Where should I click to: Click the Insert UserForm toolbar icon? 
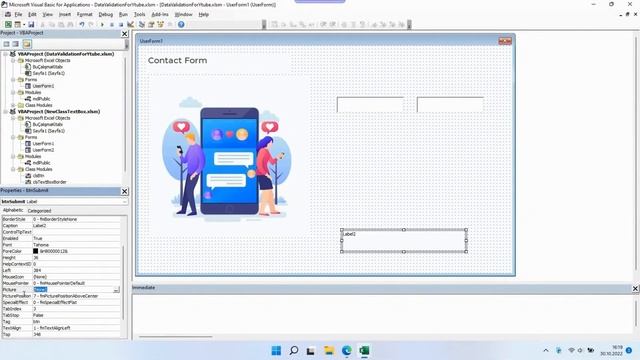[18, 24]
